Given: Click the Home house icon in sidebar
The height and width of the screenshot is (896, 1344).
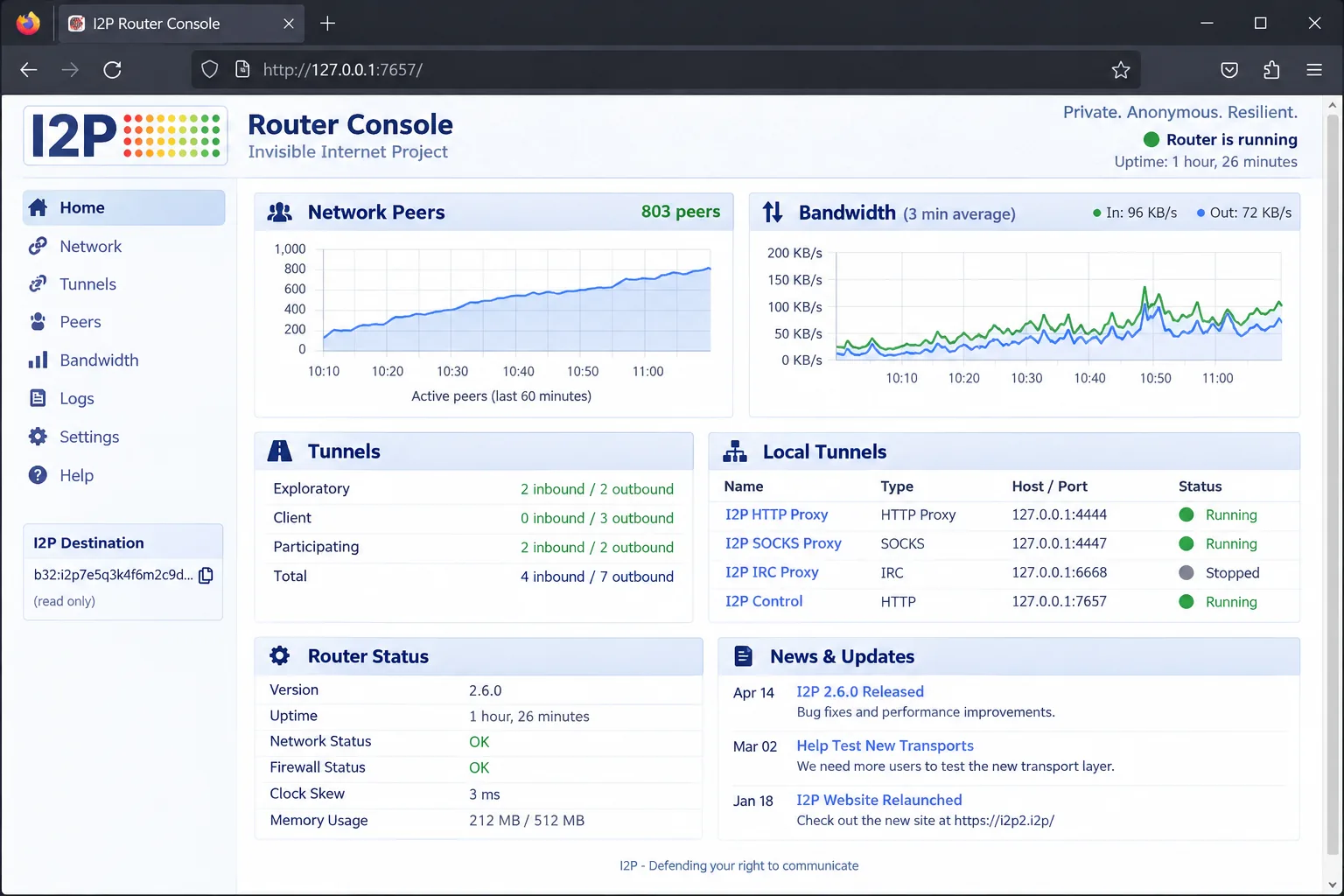Looking at the screenshot, I should [38, 207].
